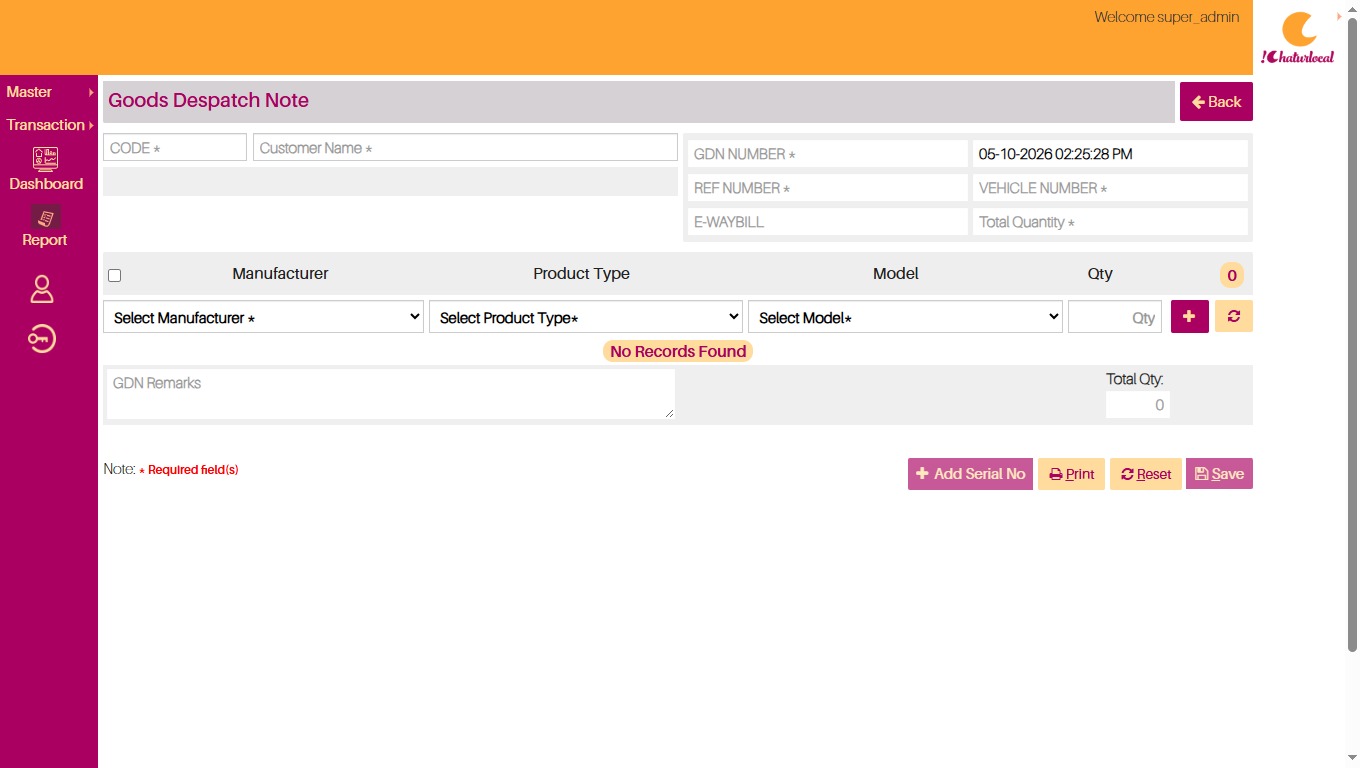Open the Select Manufacturer dropdown
The width and height of the screenshot is (1360, 768).
264,317
